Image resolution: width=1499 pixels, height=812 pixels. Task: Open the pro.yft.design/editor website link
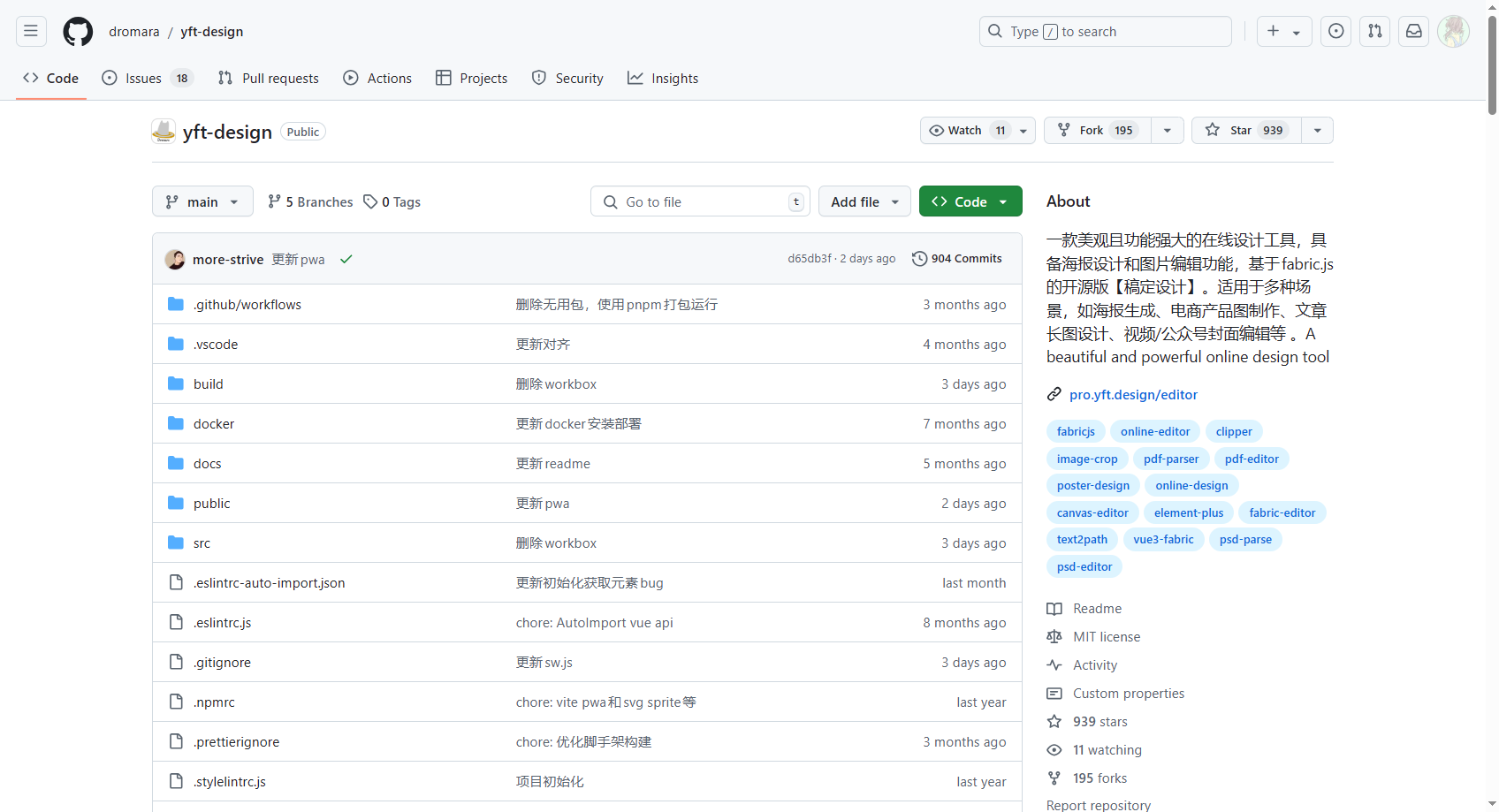pyautogui.click(x=1133, y=394)
